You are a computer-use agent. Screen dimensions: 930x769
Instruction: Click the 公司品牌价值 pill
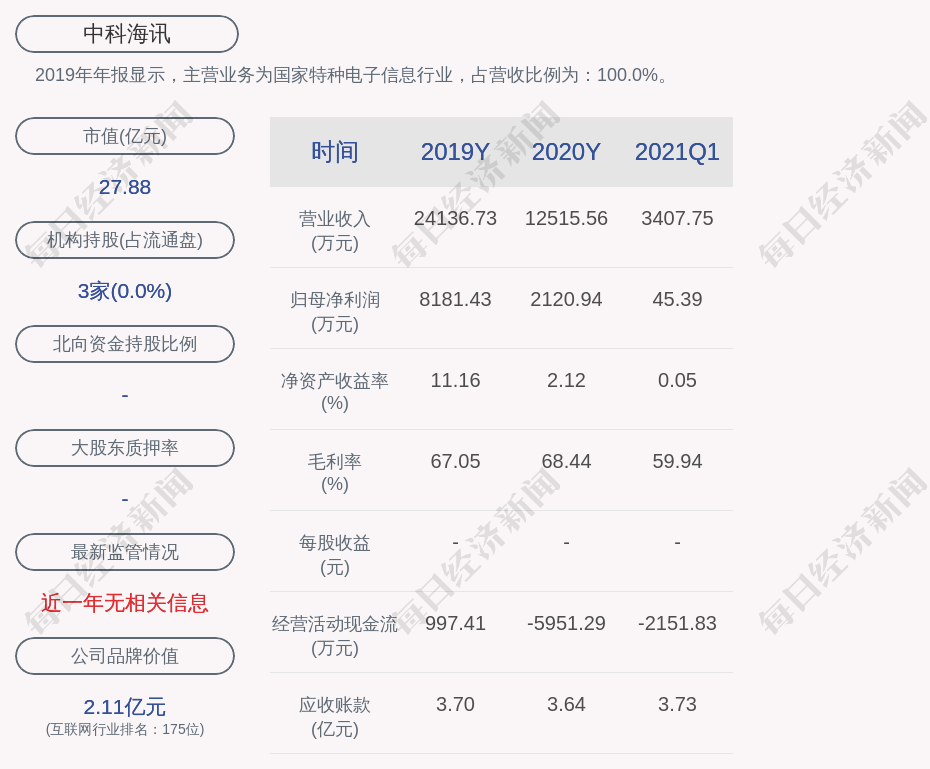[x=125, y=656]
